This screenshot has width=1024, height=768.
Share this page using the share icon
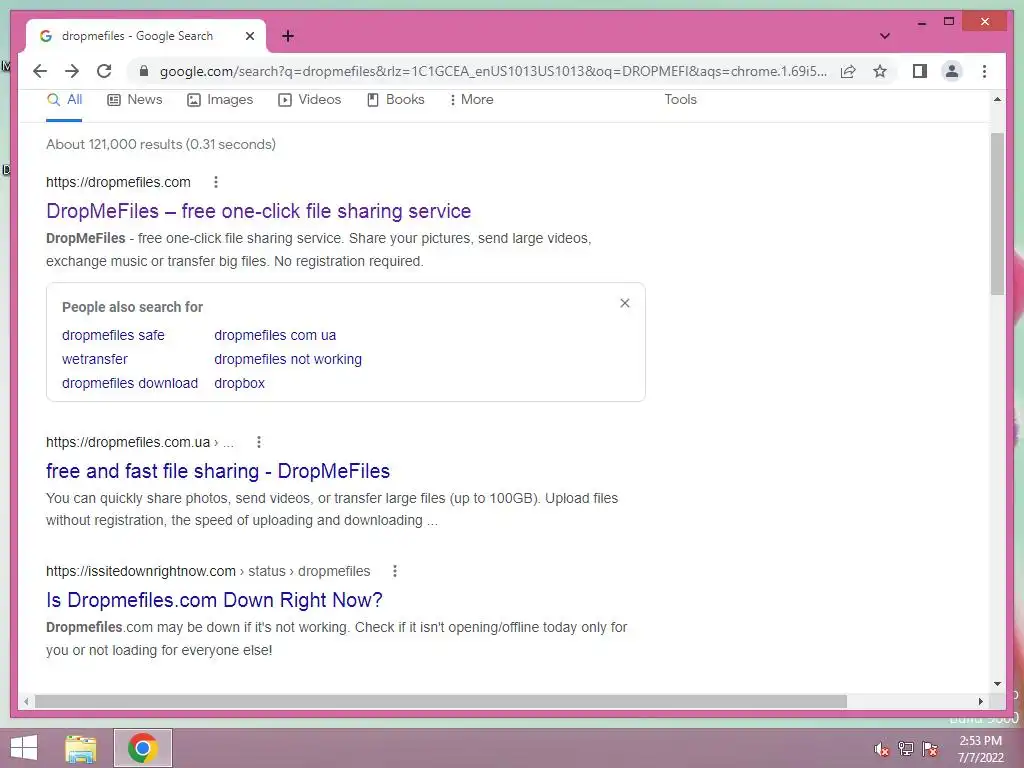click(x=848, y=71)
